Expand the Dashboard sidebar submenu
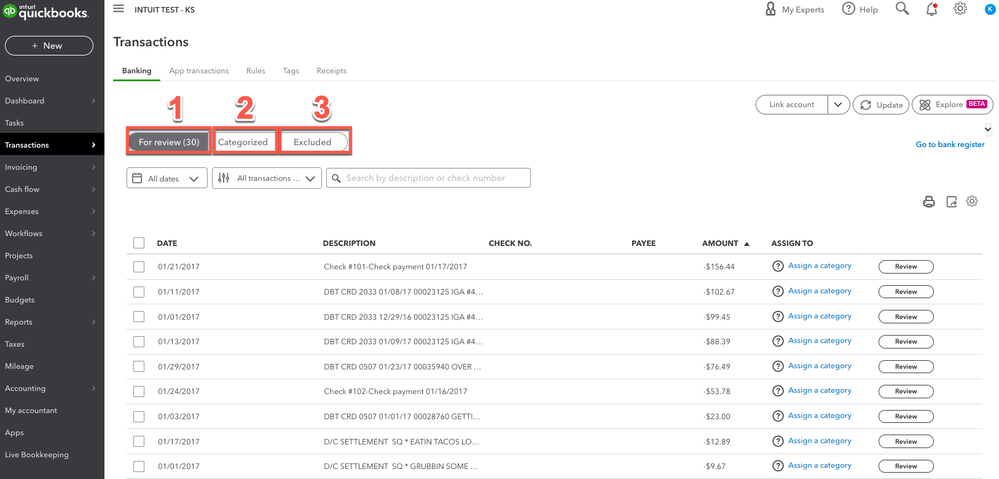Viewport: 999px width, 479px height. [x=93, y=101]
